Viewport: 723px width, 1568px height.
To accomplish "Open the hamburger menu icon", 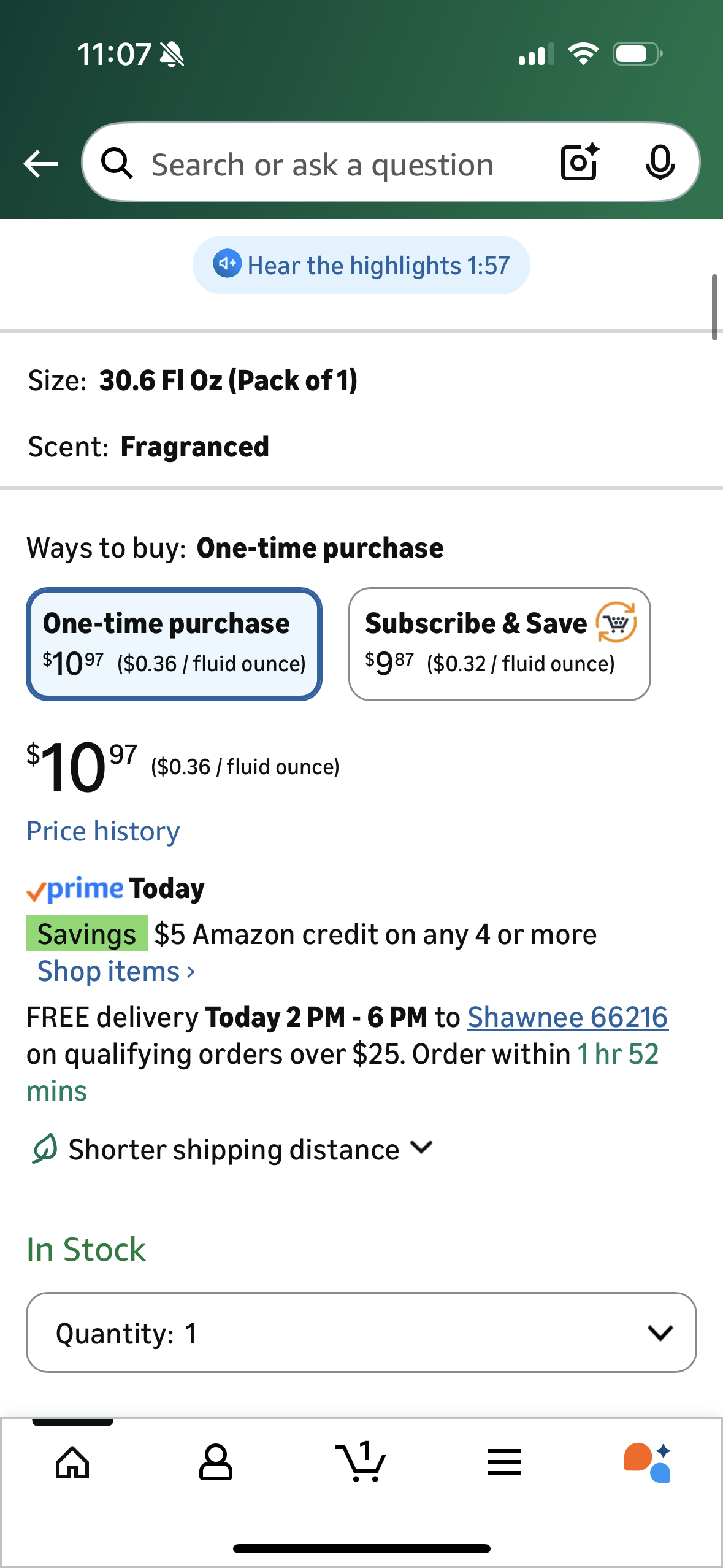I will click(x=505, y=1462).
